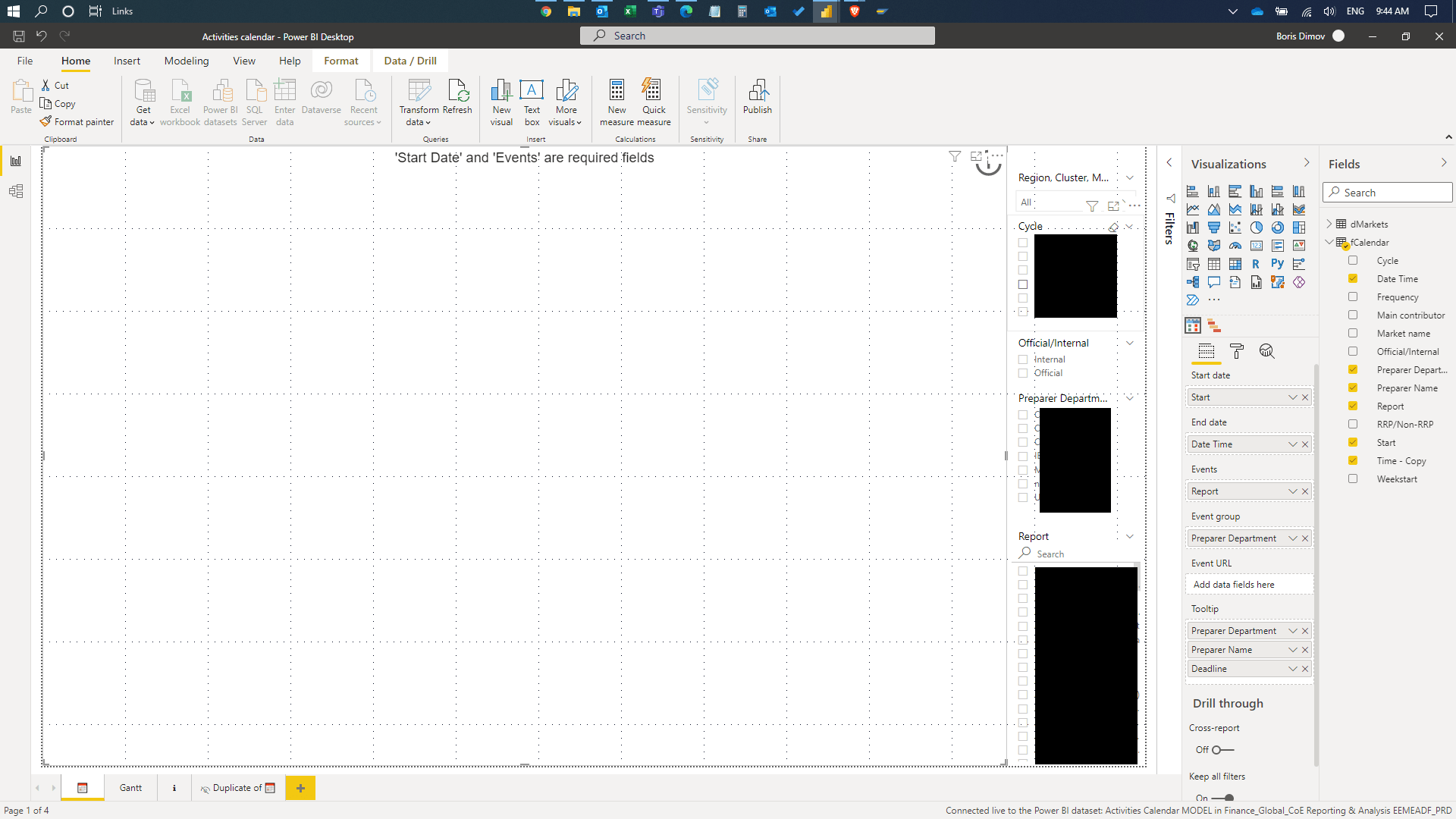The width and height of the screenshot is (1456, 819).
Task: Insert a New visual
Action: coord(501,102)
